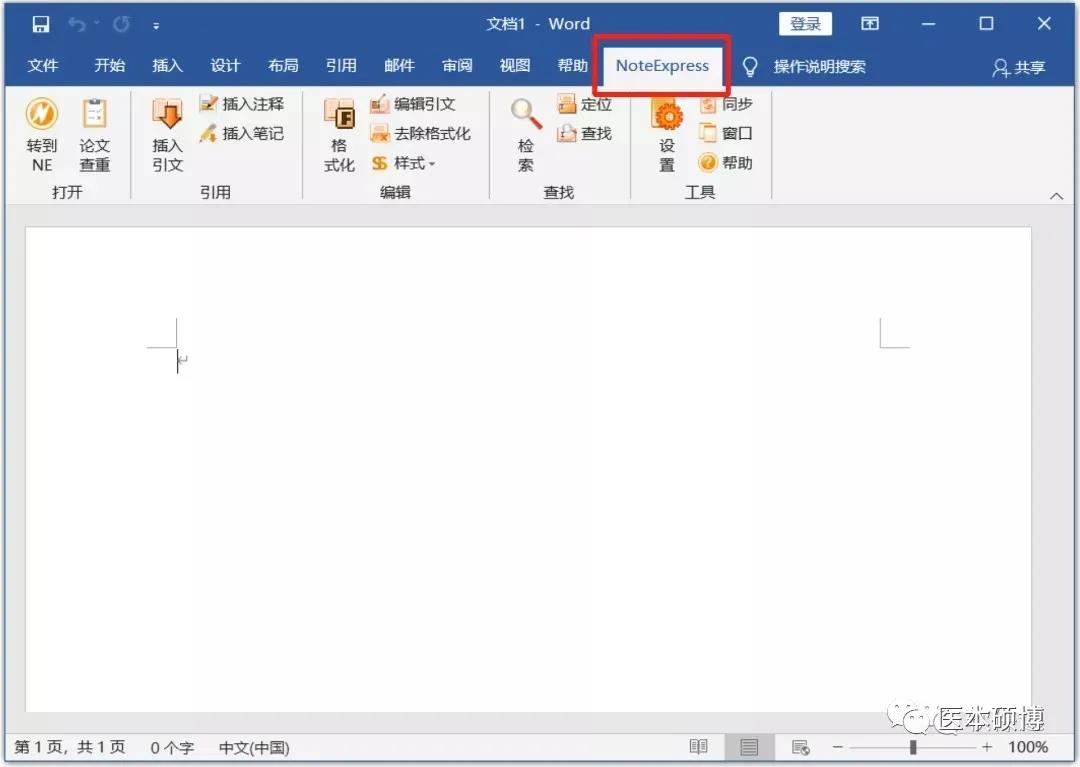1080x767 pixels.
Task: Click the 查找 button
Action: coord(585,134)
